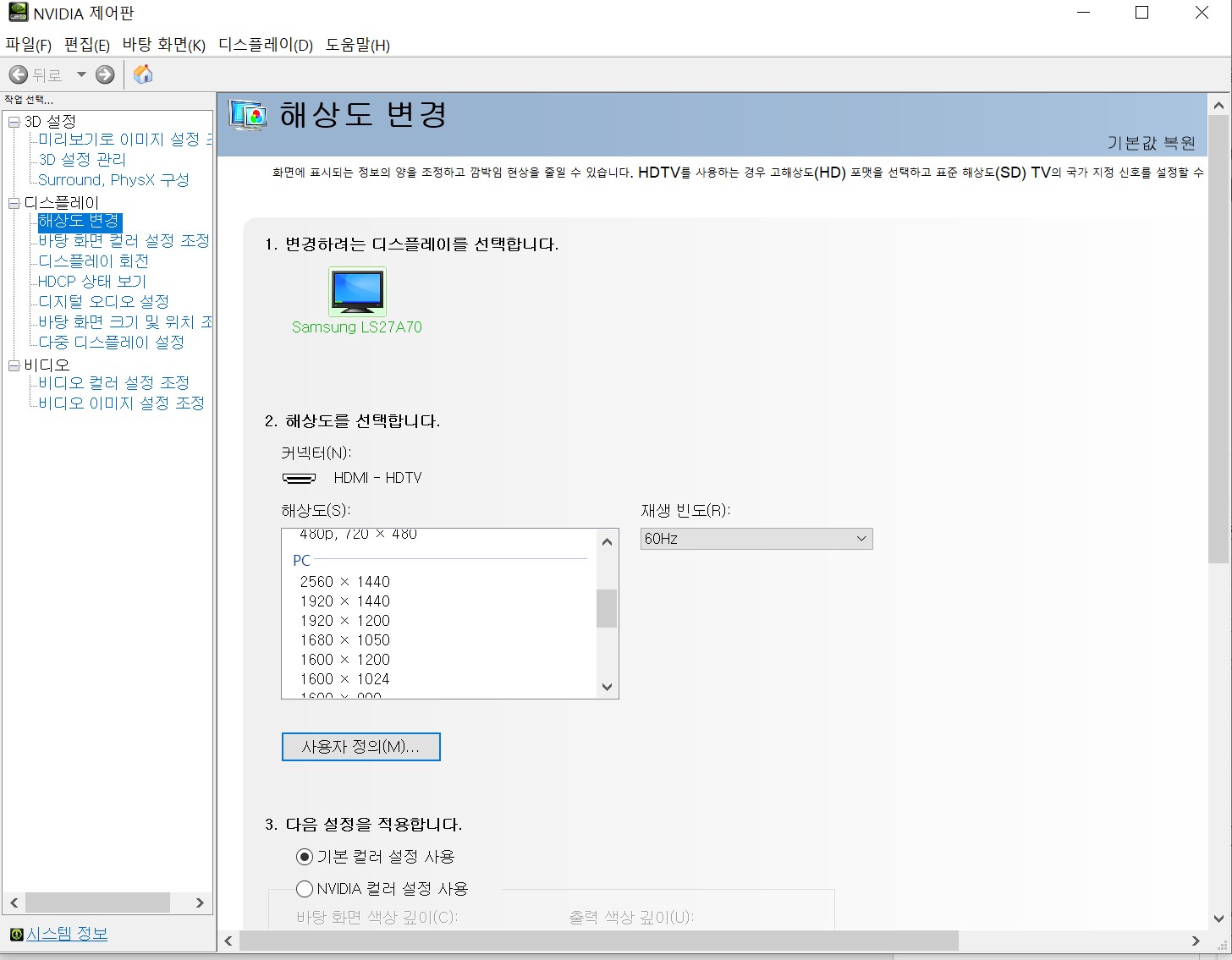Click resolution list scroll down arrow
This screenshot has height=960, width=1232.
point(607,687)
